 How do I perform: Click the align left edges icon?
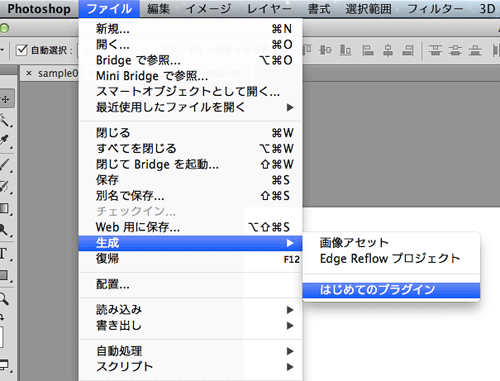point(368,50)
